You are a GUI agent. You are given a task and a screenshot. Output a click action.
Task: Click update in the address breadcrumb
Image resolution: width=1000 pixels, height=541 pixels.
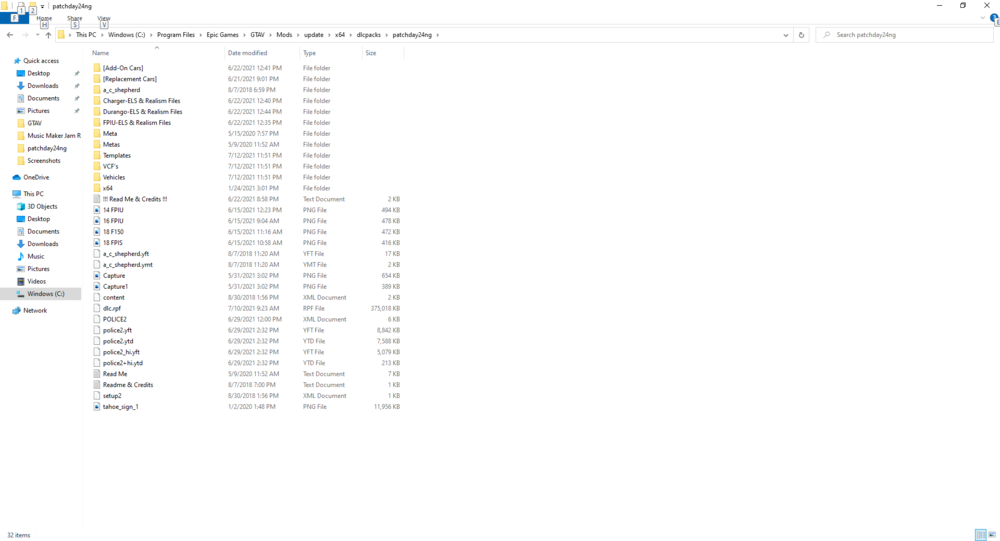pos(314,35)
